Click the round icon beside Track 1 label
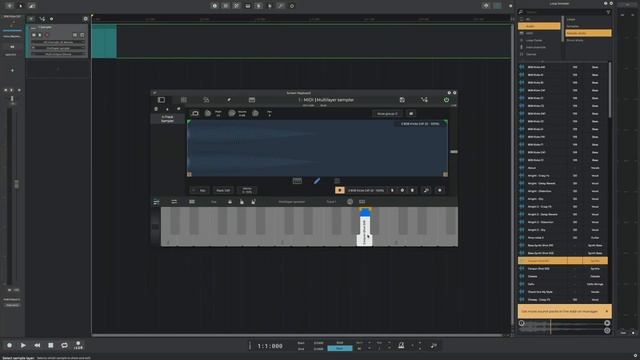Image resolution: width=640 pixels, height=360 pixels. click(350, 202)
